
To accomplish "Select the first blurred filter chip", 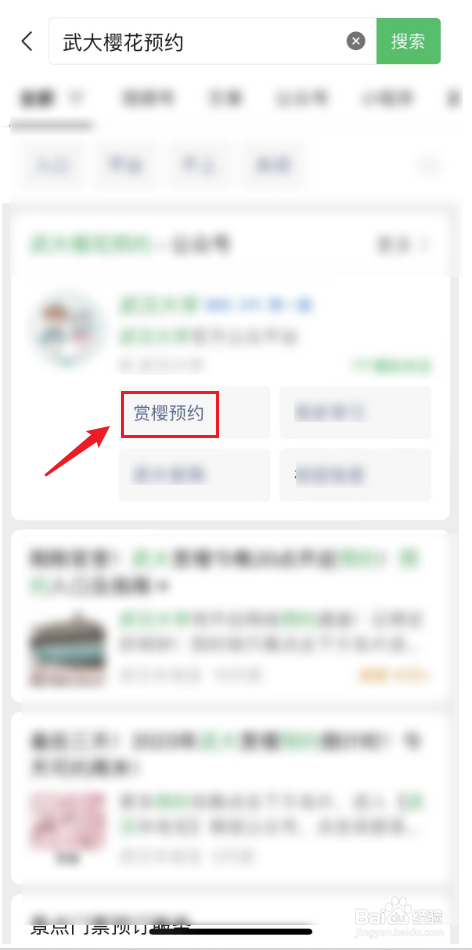I will [52, 164].
